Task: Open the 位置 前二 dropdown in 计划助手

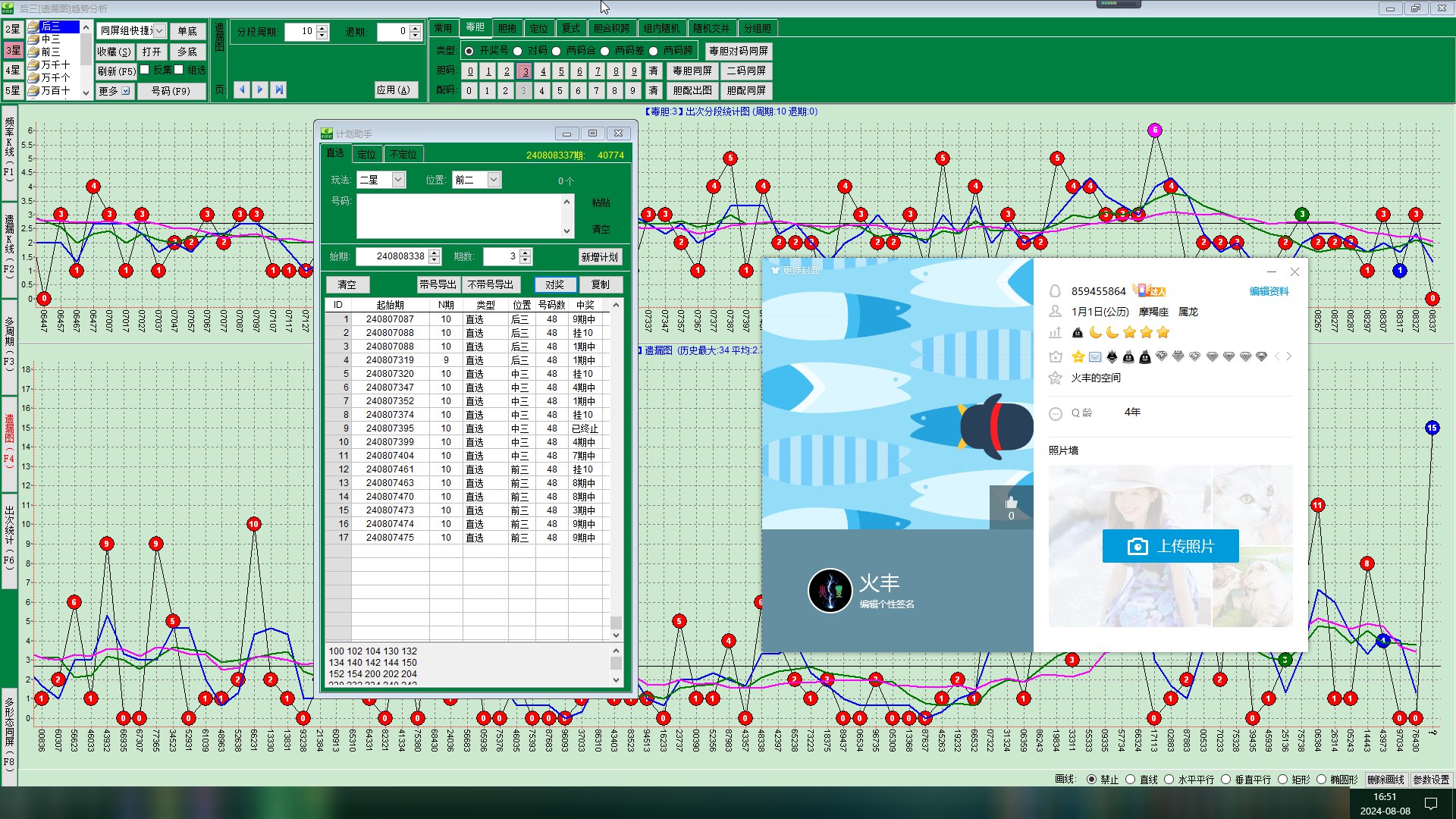Action: 494,180
